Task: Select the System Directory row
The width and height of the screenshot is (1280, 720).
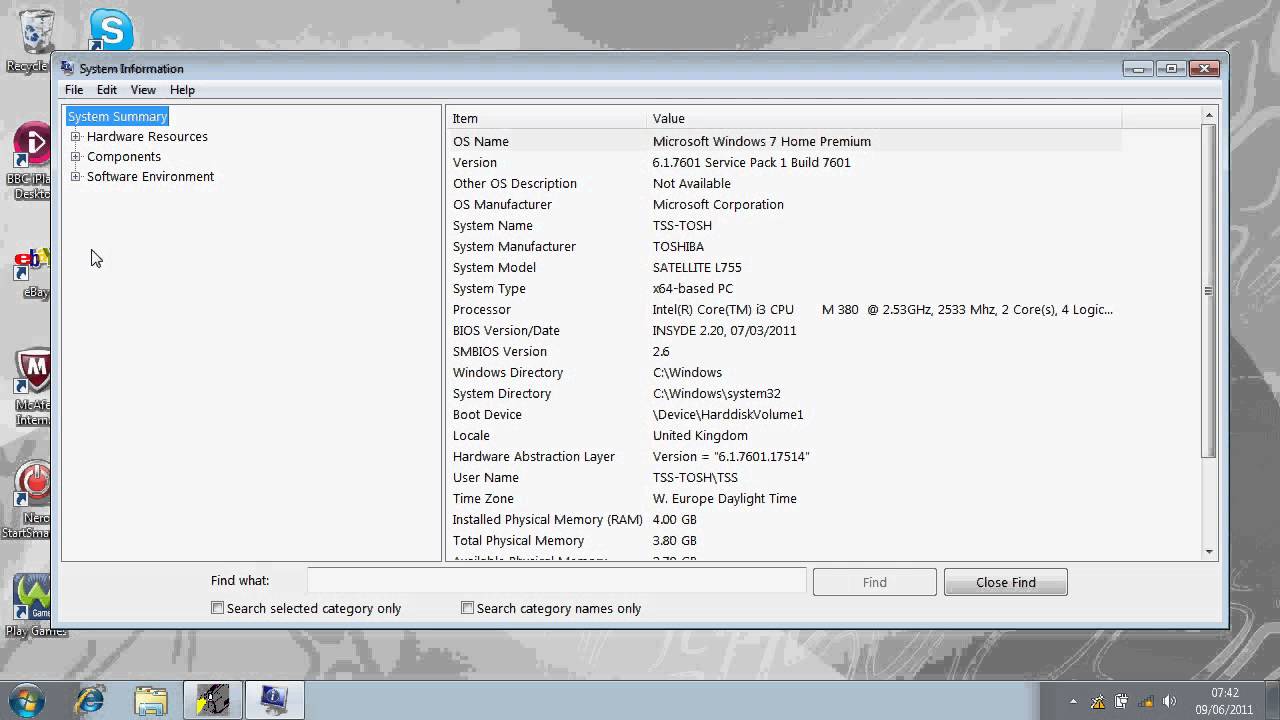Action: click(x=784, y=393)
